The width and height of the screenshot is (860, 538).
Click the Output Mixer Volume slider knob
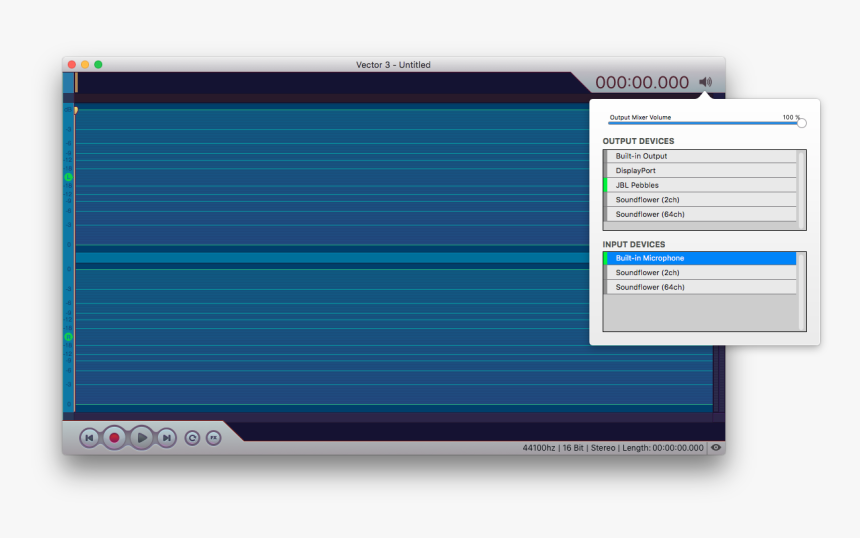coord(801,123)
